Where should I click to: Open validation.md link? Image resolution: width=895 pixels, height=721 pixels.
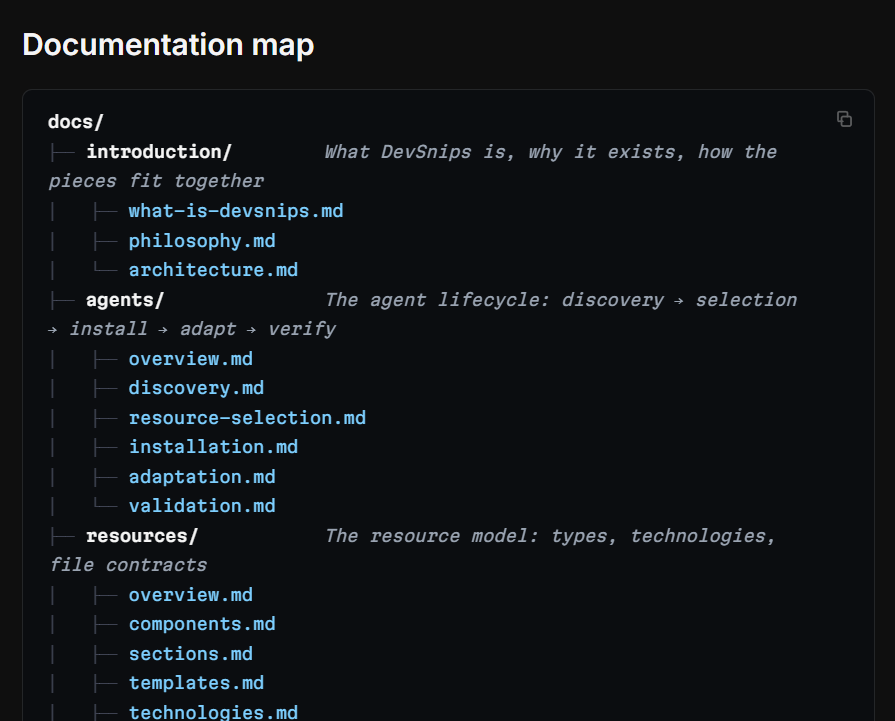(x=202, y=506)
